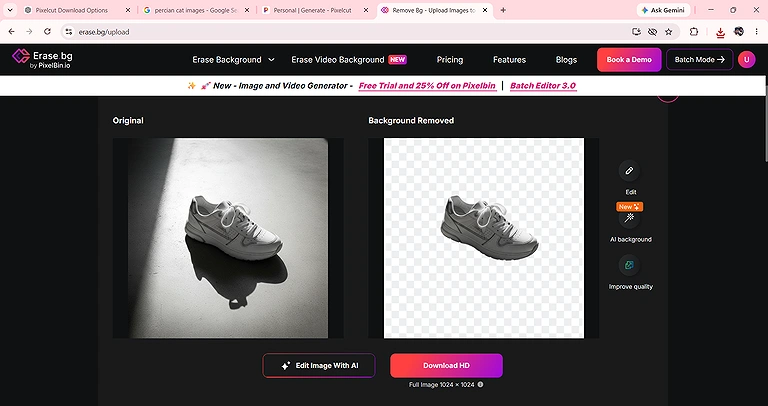
Task: Open the tab search dropdown arrow
Action: tap(10, 10)
